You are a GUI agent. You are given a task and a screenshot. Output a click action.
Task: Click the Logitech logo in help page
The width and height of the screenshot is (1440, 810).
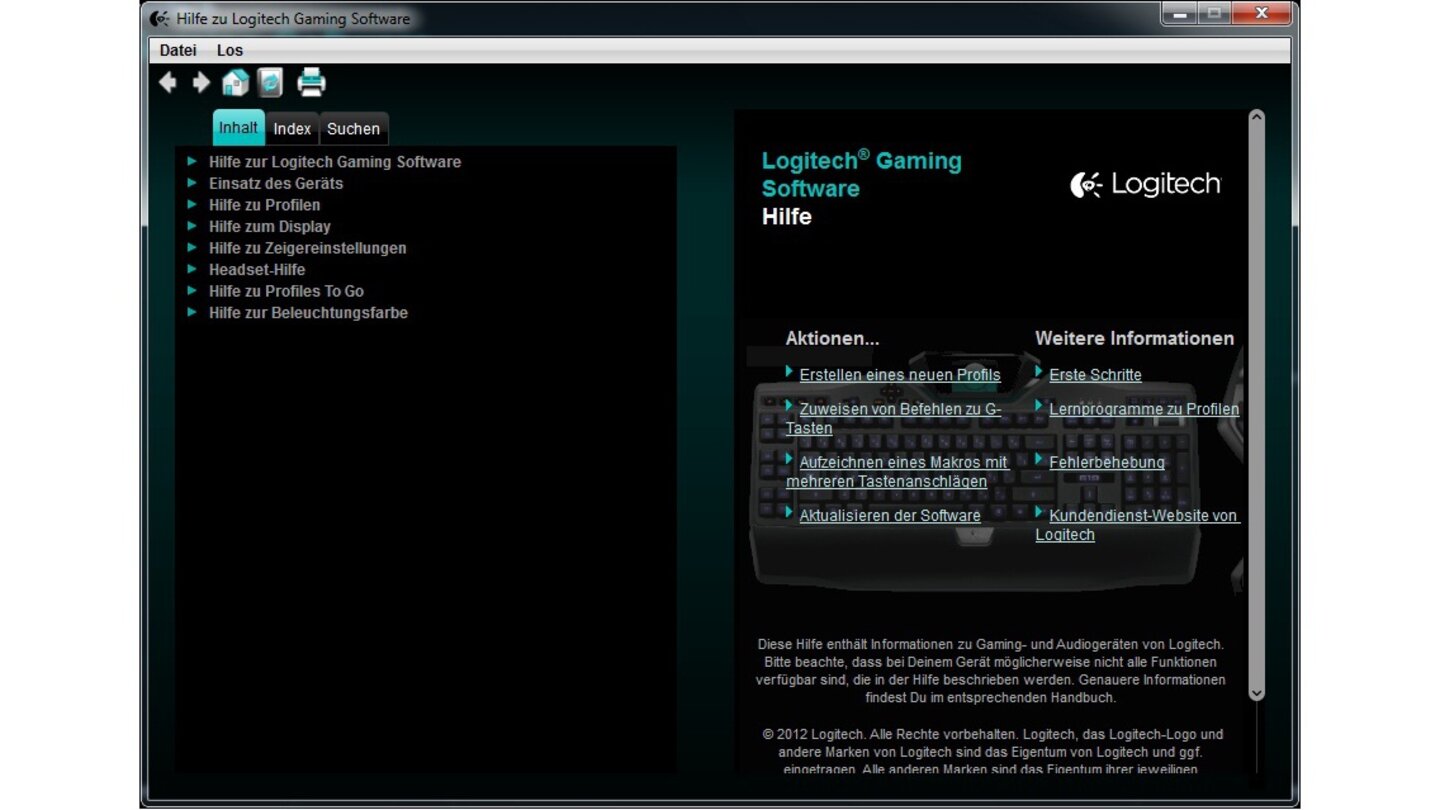[1146, 184]
